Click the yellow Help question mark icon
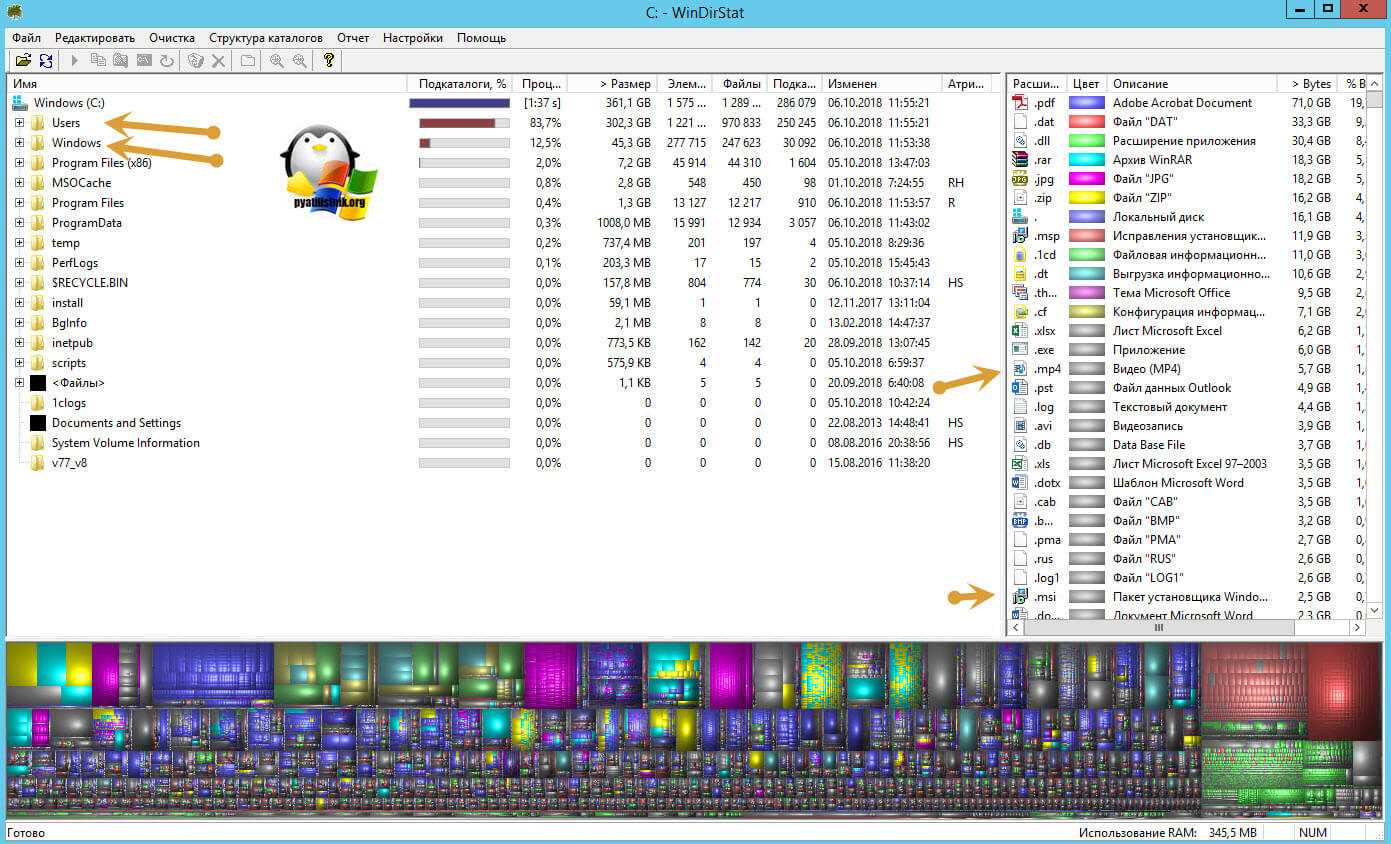The height and width of the screenshot is (844, 1391). pyautogui.click(x=328, y=61)
